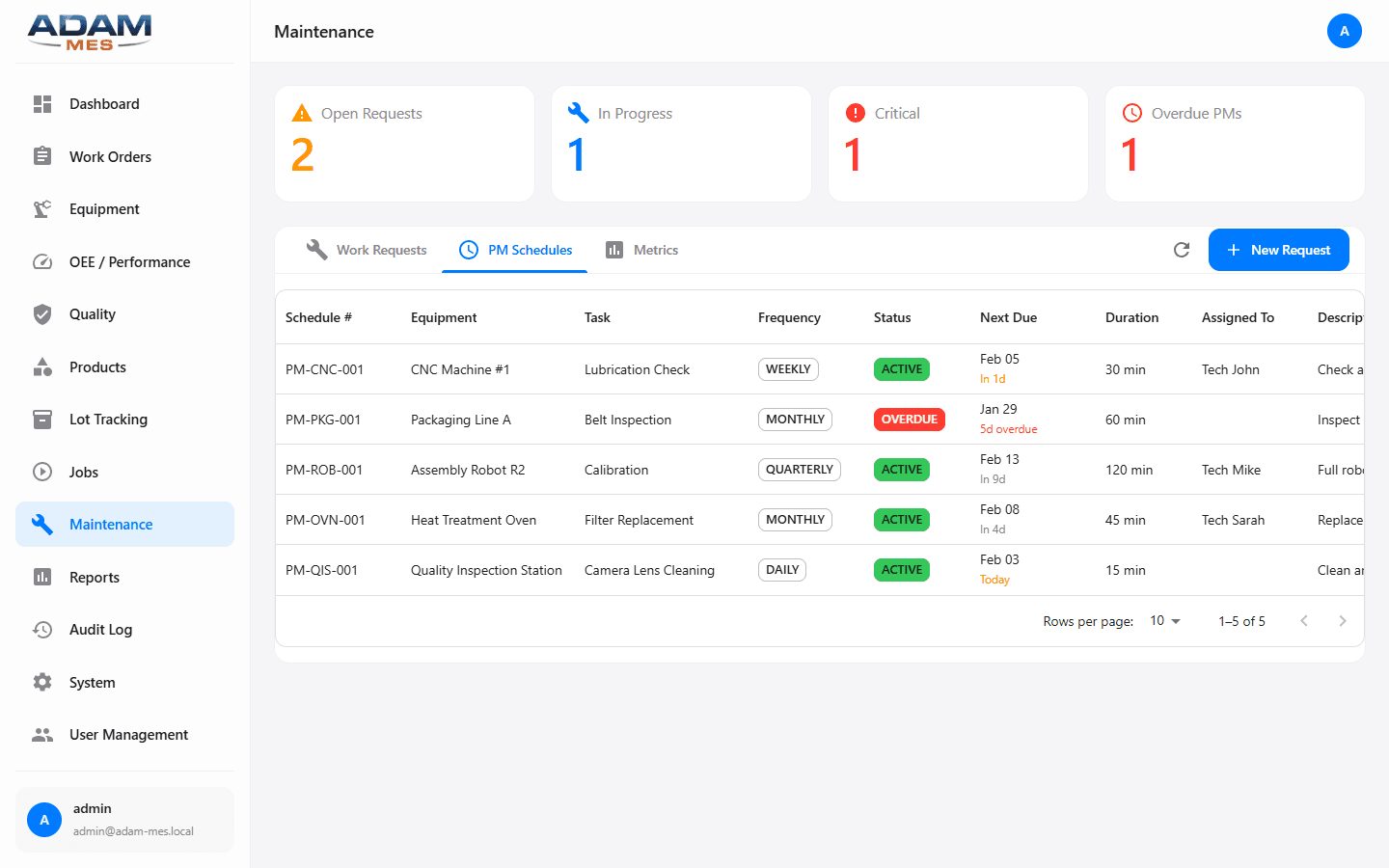Open the Audit Log history icon

pyautogui.click(x=42, y=629)
